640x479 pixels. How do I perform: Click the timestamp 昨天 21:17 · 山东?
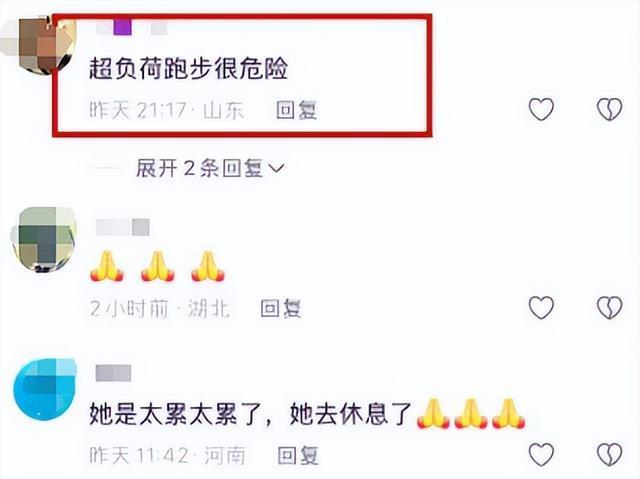tap(167, 110)
